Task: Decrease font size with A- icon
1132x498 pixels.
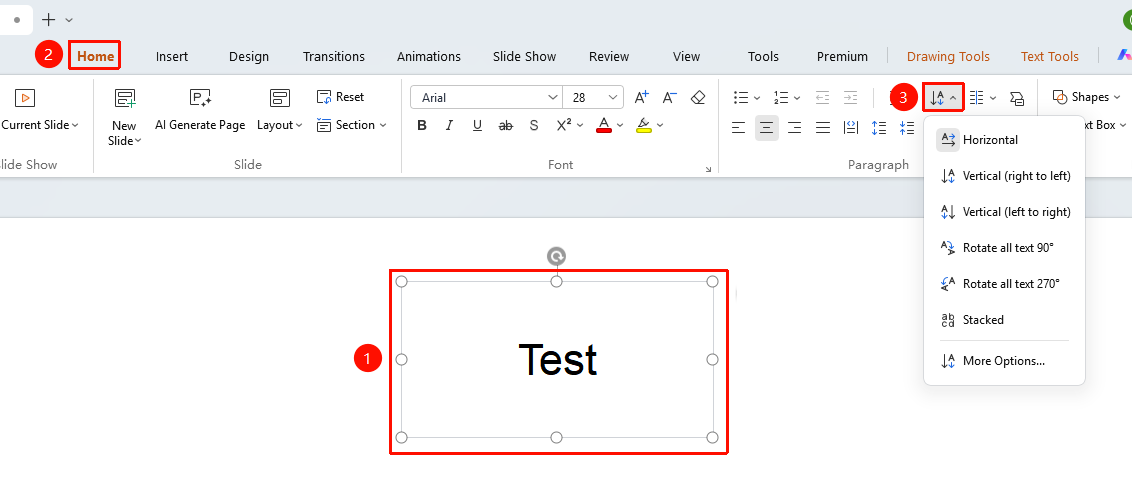Action: [x=670, y=97]
